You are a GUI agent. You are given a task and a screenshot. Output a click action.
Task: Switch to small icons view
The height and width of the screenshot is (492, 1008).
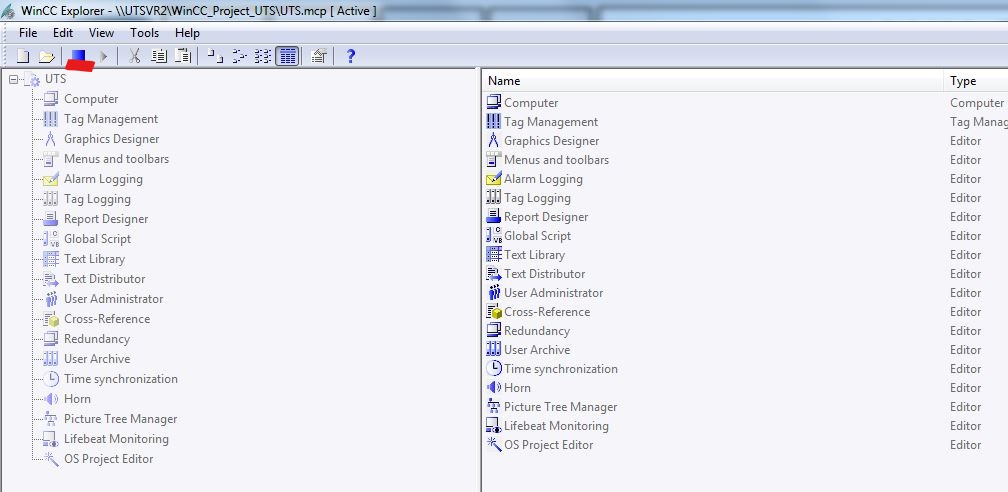click(x=239, y=57)
